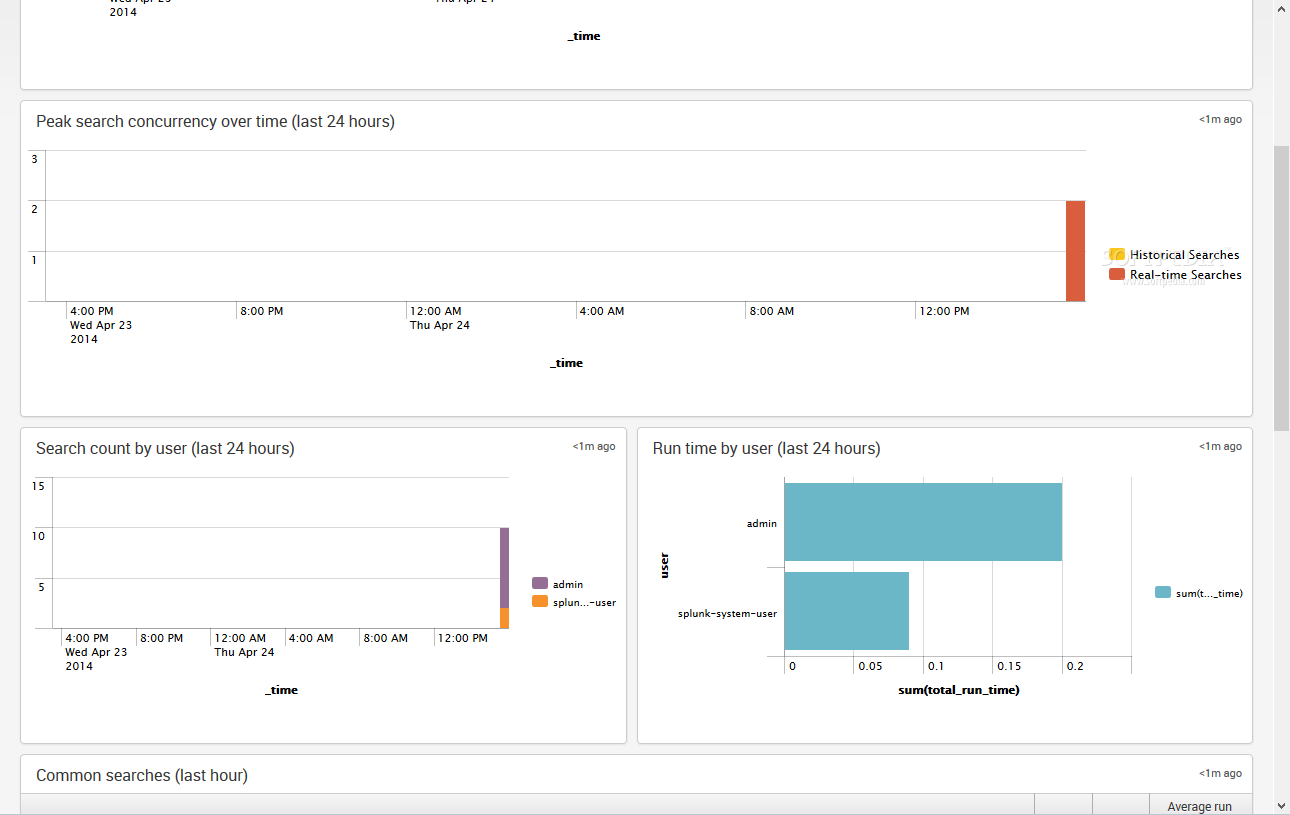Click the '12:00 PM' label in search count chart
The height and width of the screenshot is (815, 1290).
click(463, 638)
